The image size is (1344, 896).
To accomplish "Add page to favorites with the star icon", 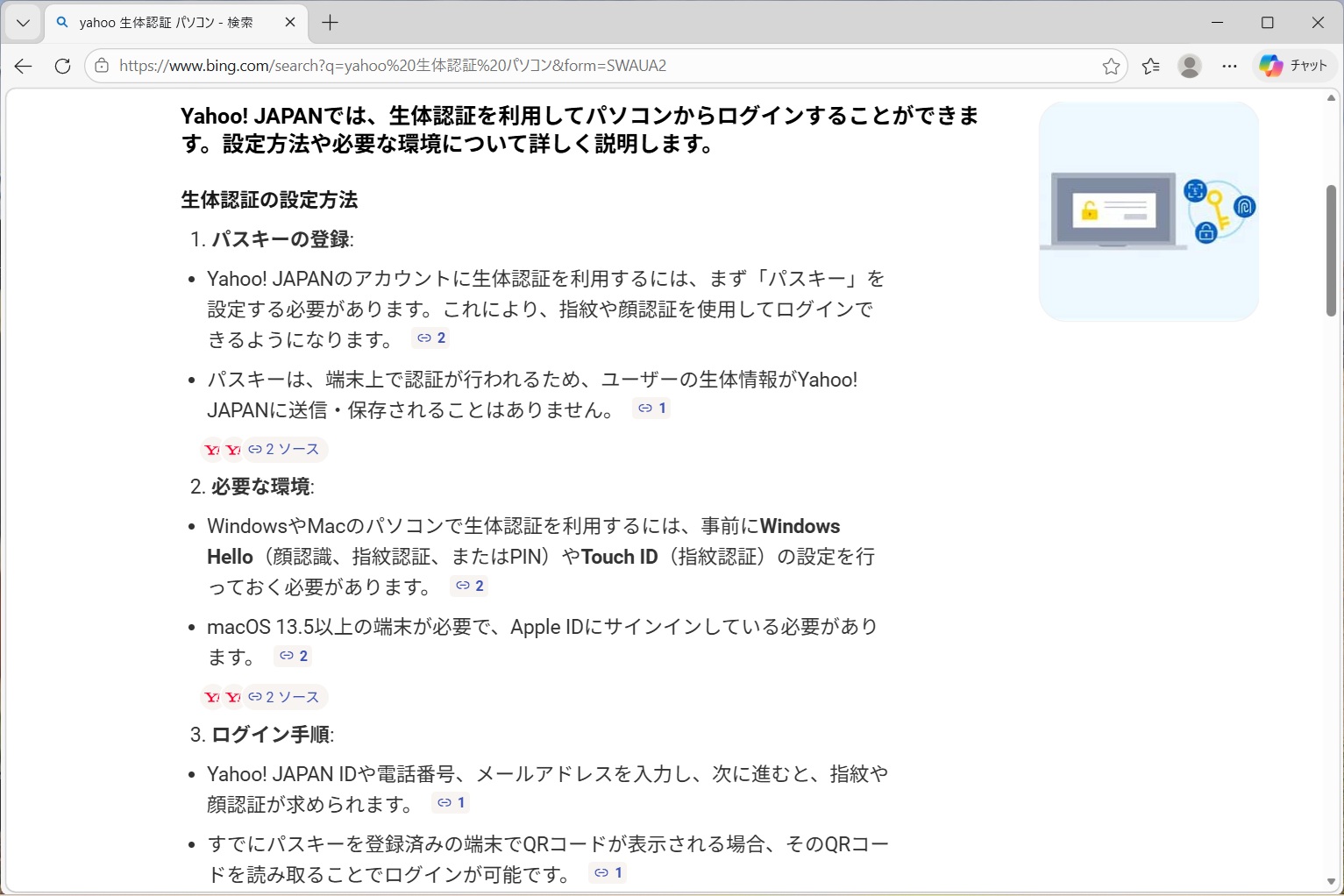I will click(x=1111, y=66).
